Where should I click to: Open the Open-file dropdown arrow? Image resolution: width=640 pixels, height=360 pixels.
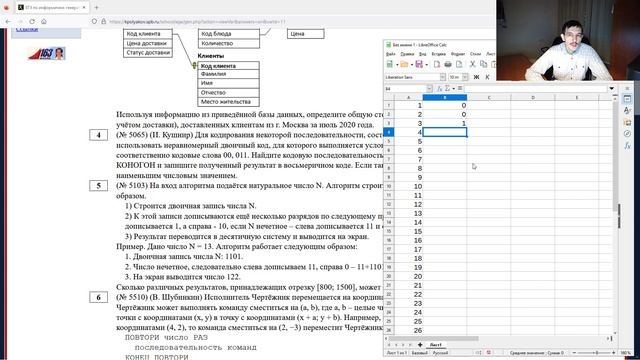pos(411,65)
